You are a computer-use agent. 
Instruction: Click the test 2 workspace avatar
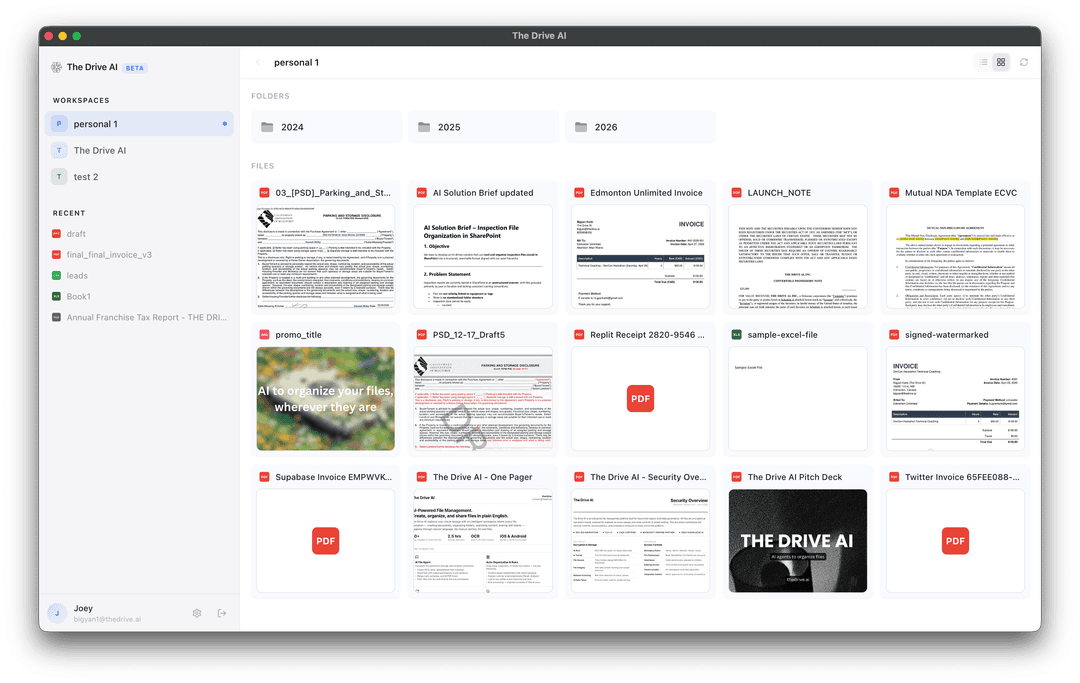[x=59, y=177]
